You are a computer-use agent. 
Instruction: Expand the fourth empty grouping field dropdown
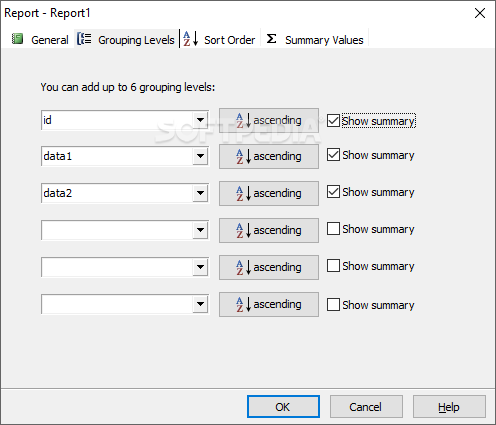(200, 230)
